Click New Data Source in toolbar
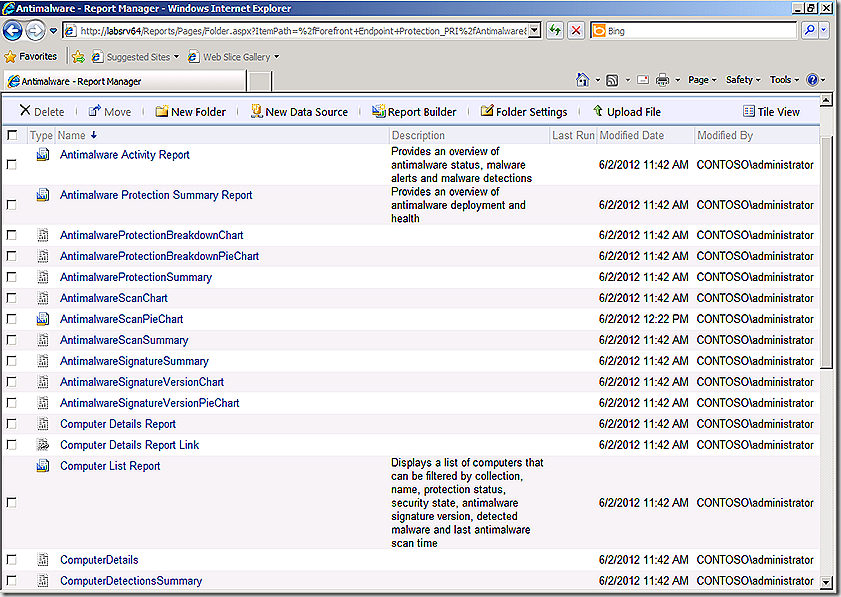 pyautogui.click(x=299, y=112)
